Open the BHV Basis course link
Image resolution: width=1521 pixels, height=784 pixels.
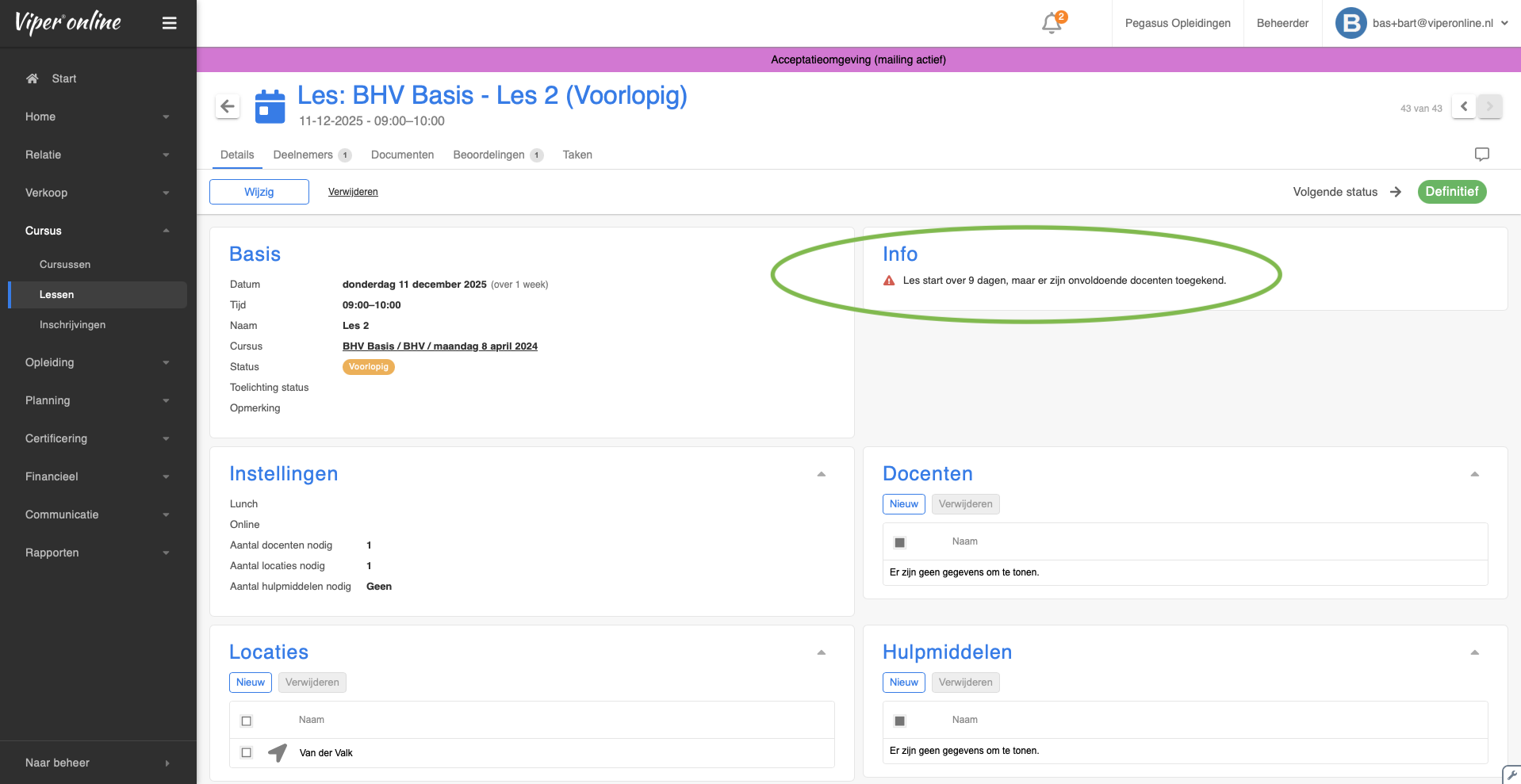pos(440,346)
